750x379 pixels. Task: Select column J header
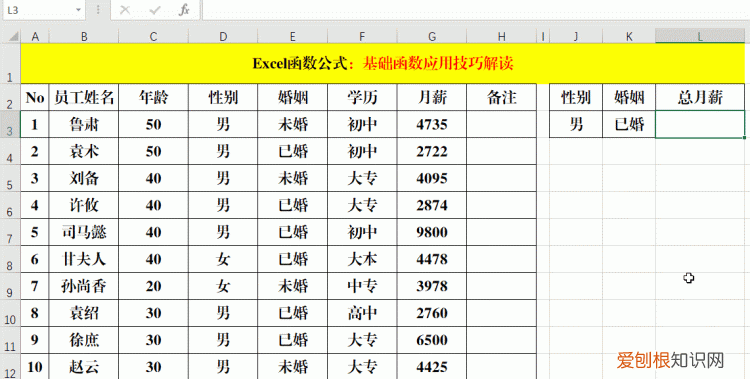pos(576,36)
